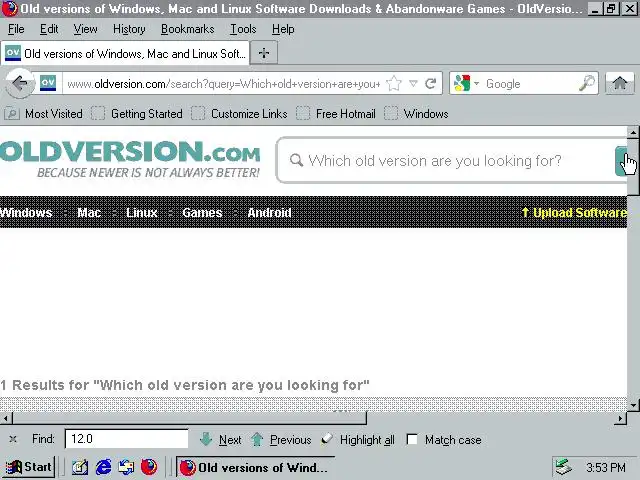Click the system tray network icon

pyautogui.click(x=564, y=467)
